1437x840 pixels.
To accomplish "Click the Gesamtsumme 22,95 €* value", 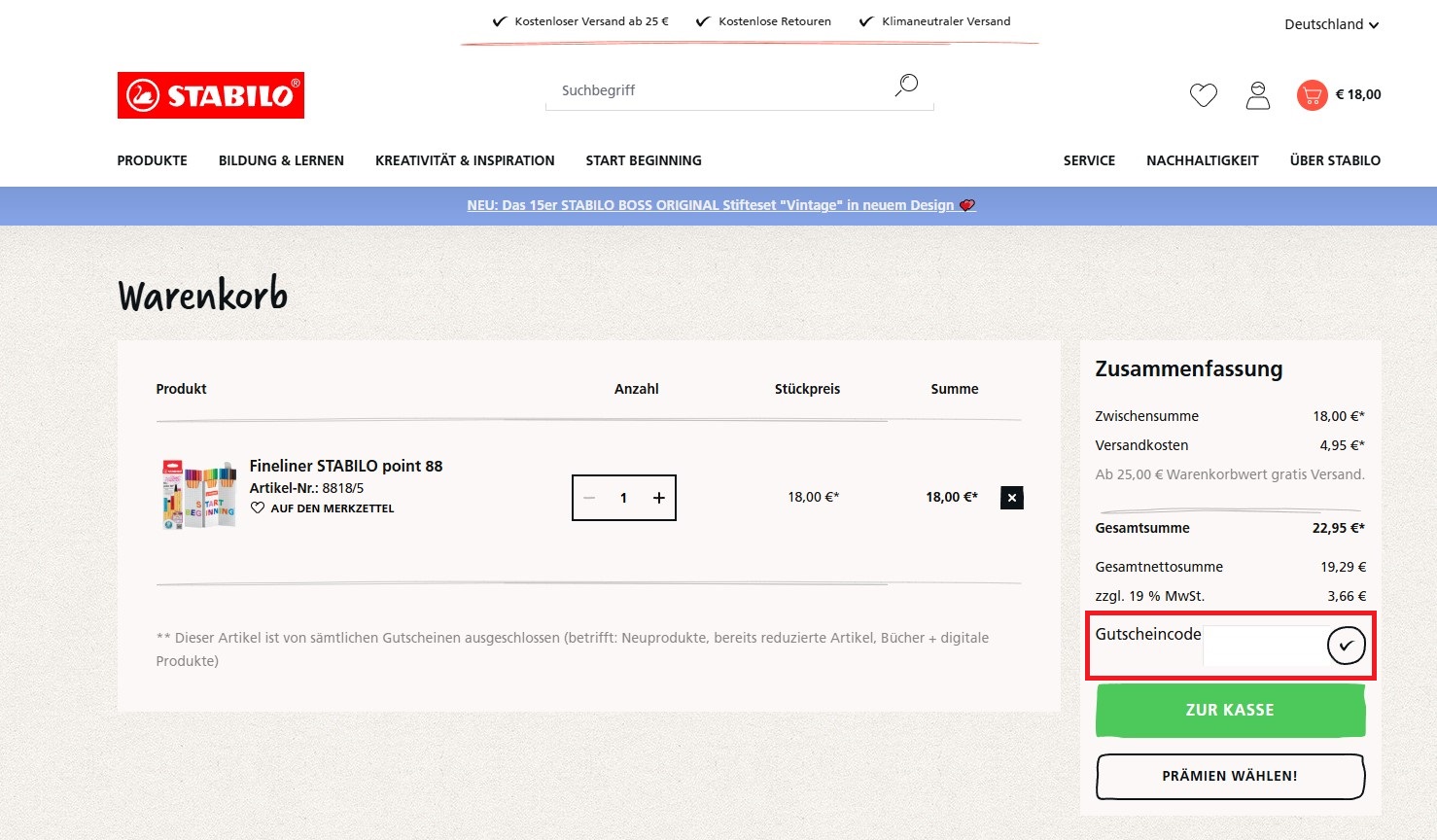I will point(1339,528).
